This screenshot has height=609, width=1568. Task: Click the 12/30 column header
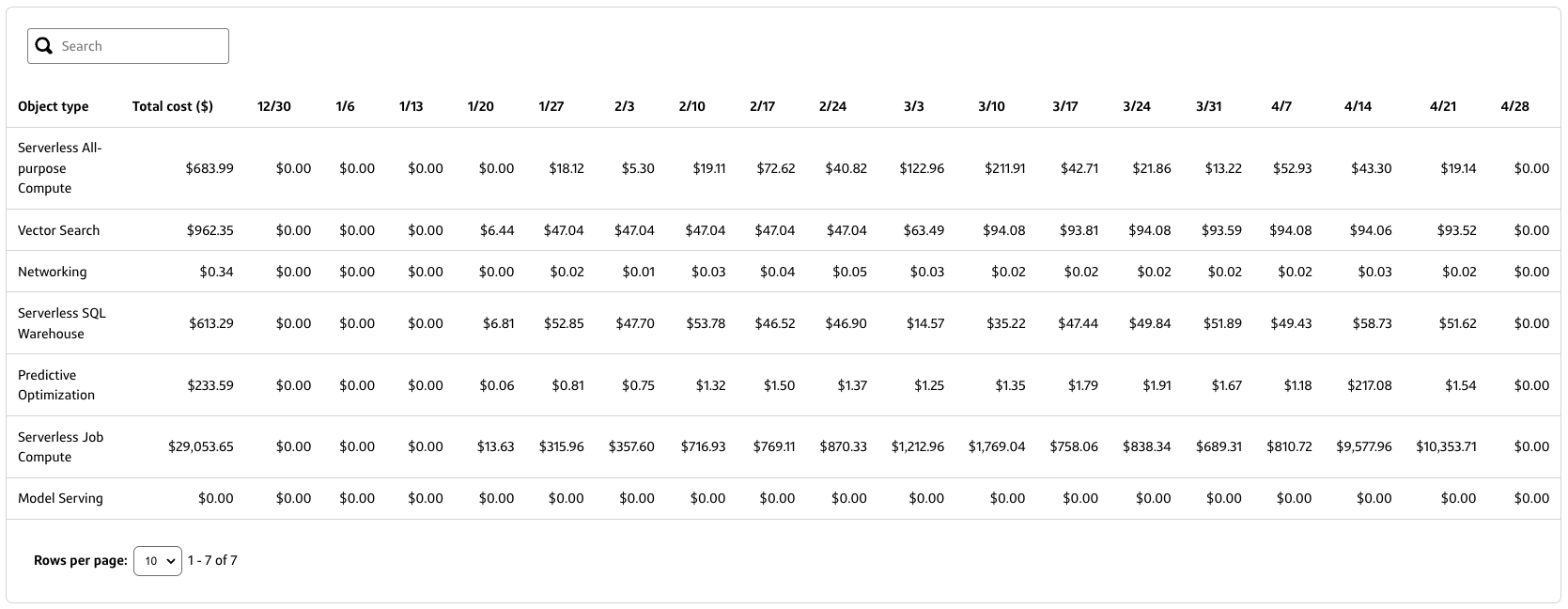tap(274, 106)
